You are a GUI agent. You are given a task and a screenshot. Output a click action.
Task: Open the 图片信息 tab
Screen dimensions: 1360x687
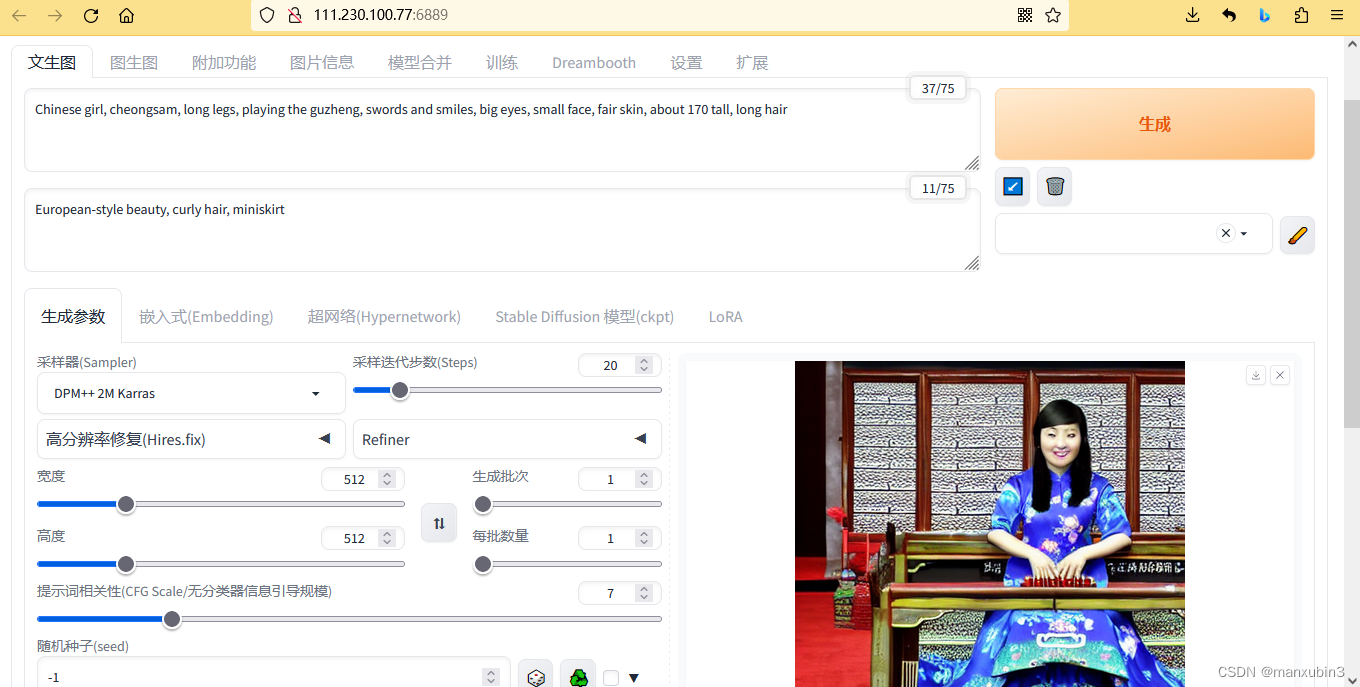click(x=322, y=62)
